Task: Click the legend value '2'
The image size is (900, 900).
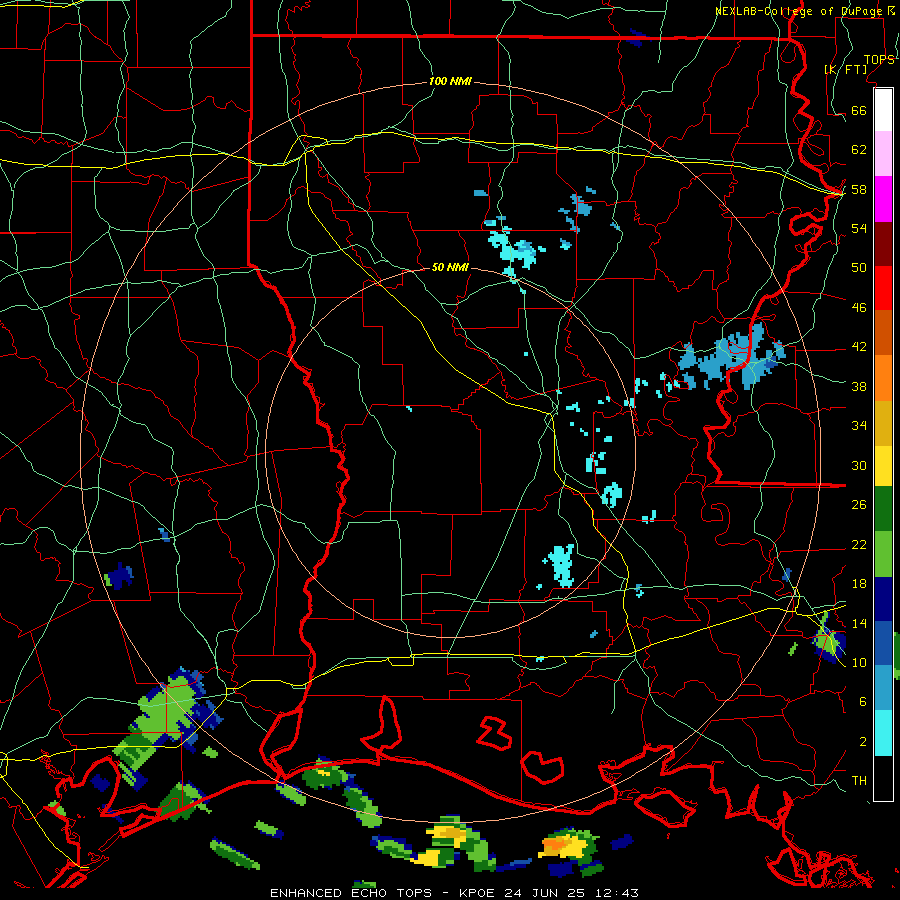Action: coord(863,742)
